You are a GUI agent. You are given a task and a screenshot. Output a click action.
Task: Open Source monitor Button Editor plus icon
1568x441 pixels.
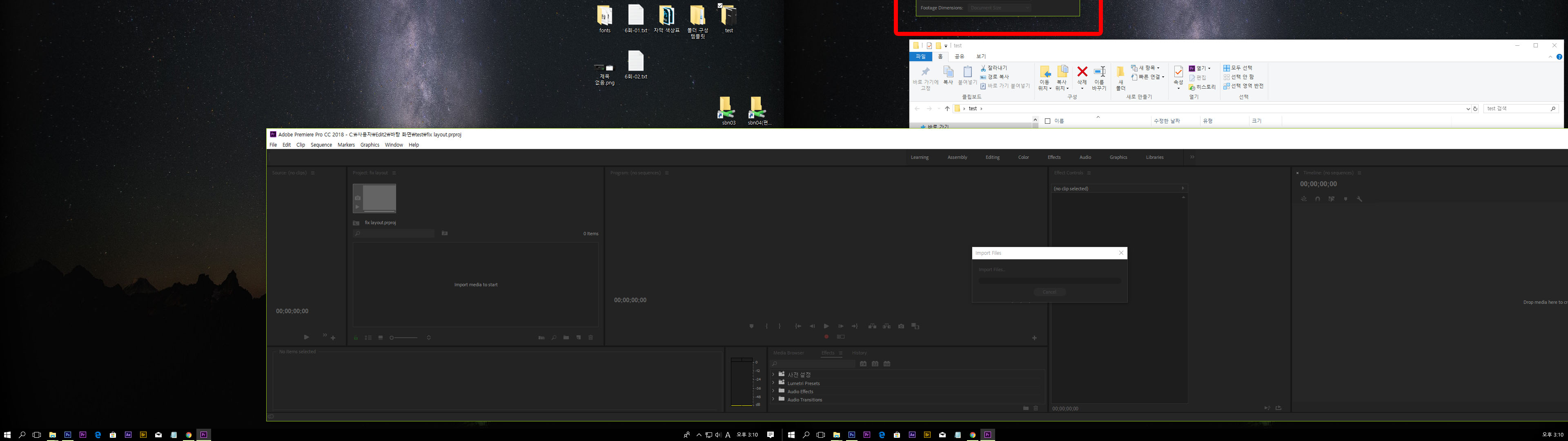333,337
